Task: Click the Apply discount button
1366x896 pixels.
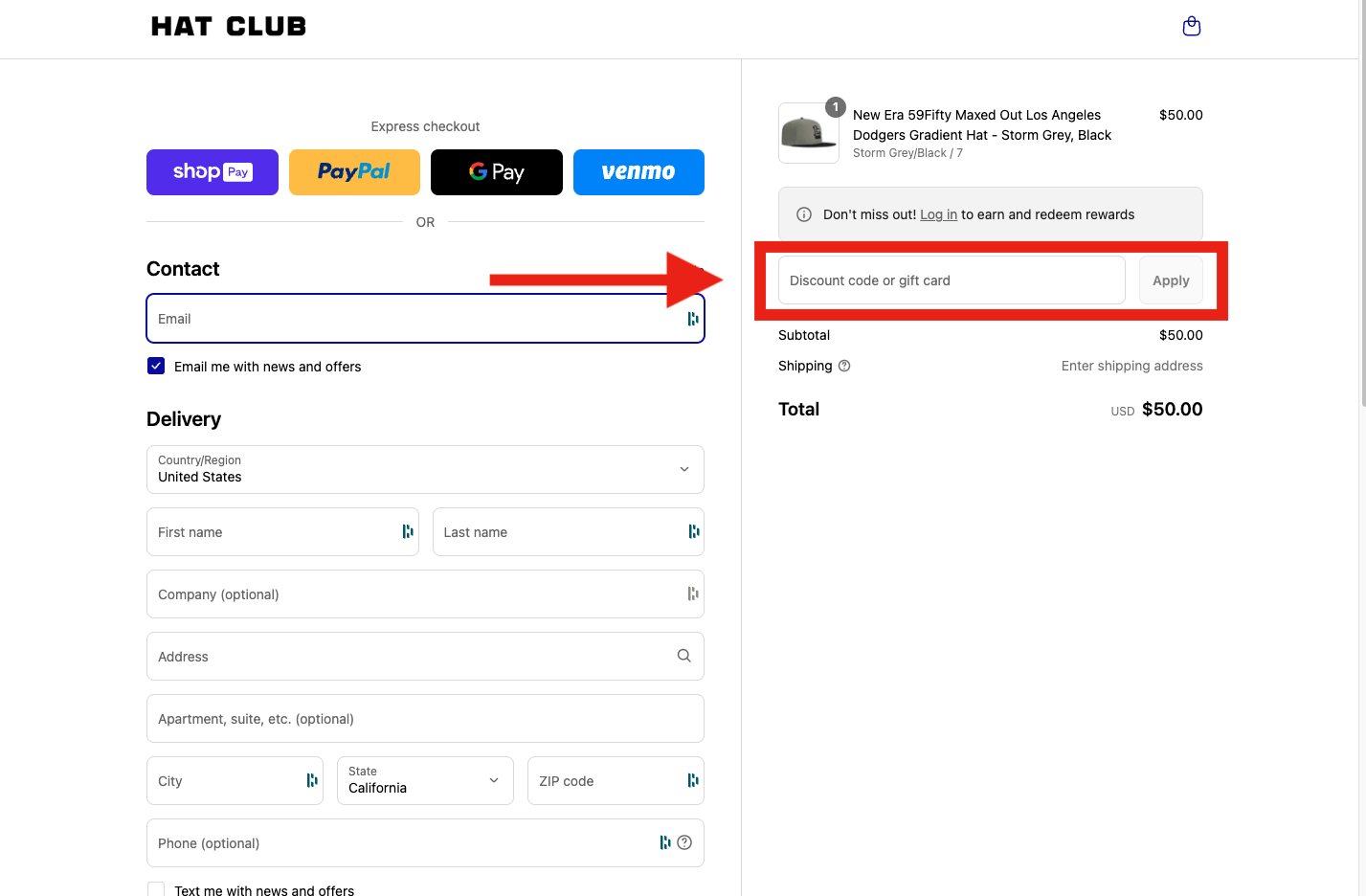Action: tap(1170, 280)
